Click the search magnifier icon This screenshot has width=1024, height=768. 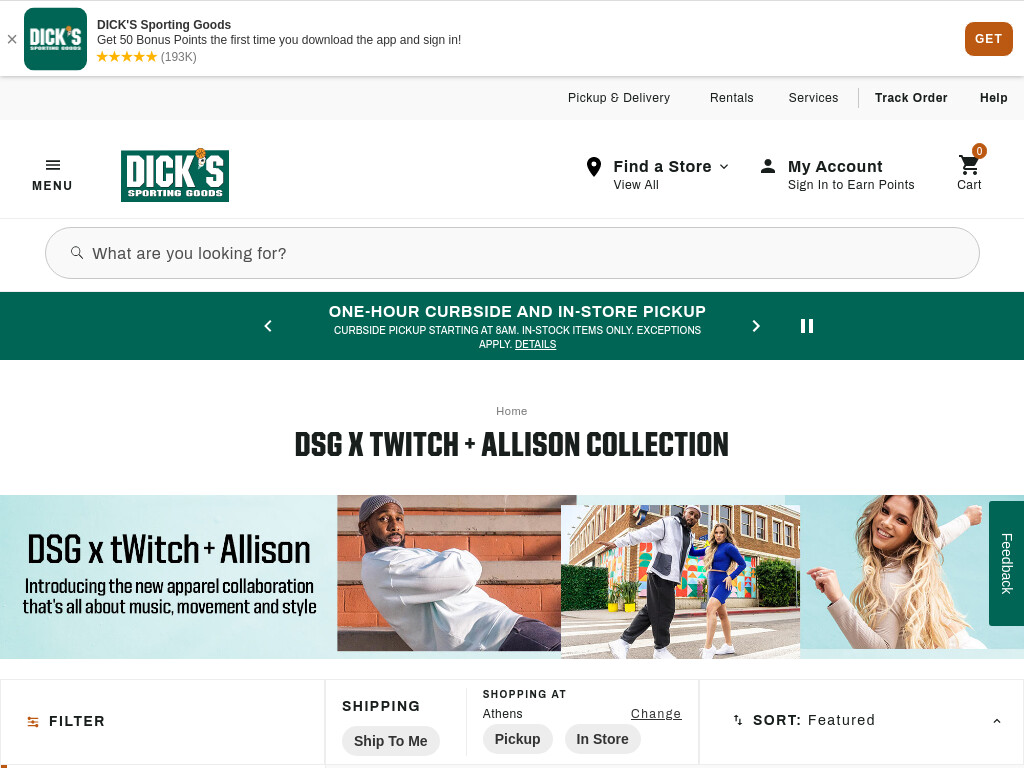[x=77, y=252]
